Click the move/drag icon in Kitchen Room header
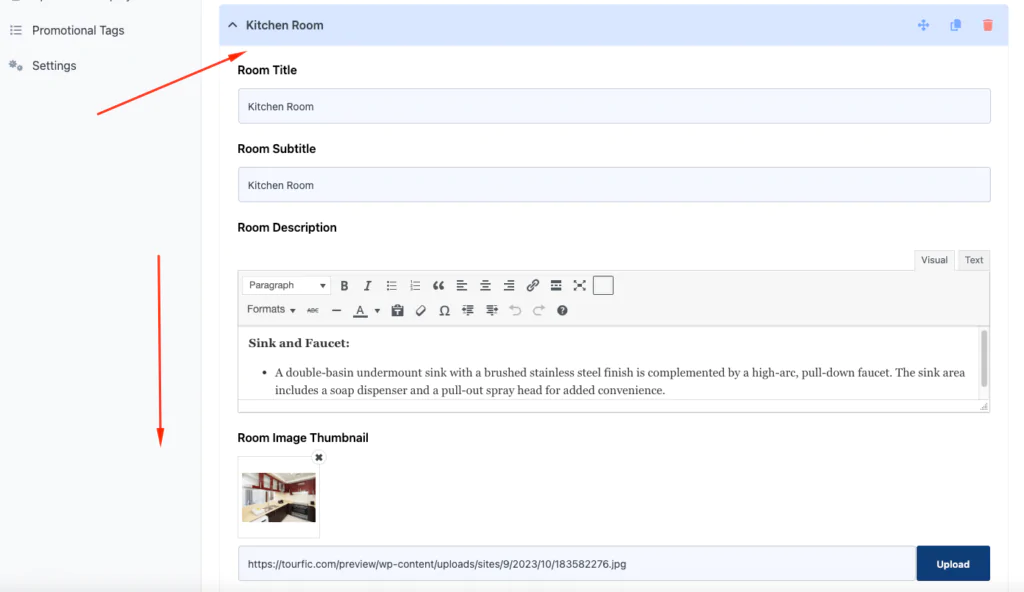The width and height of the screenshot is (1024, 592). [923, 25]
